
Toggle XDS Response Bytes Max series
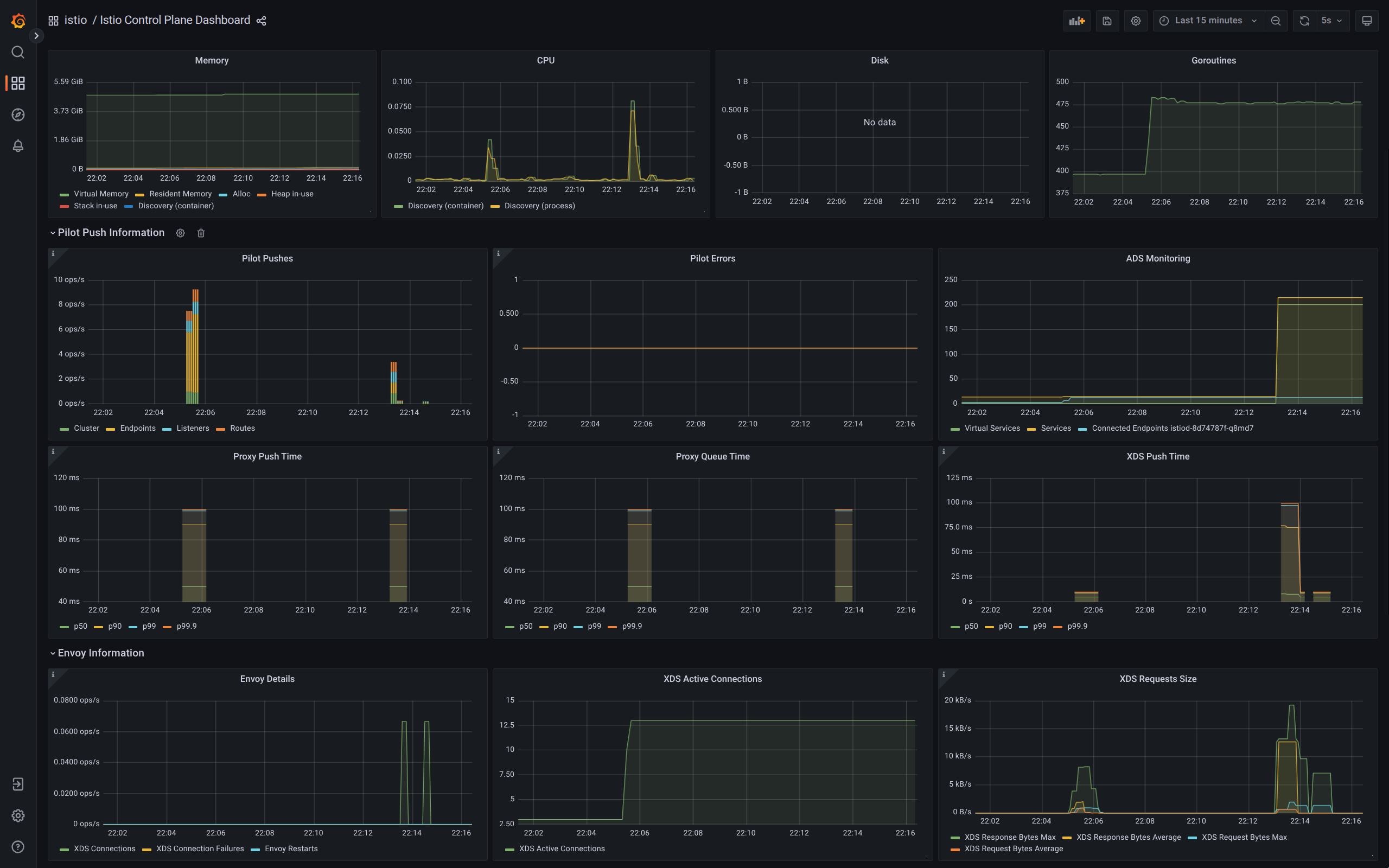click(1010, 837)
